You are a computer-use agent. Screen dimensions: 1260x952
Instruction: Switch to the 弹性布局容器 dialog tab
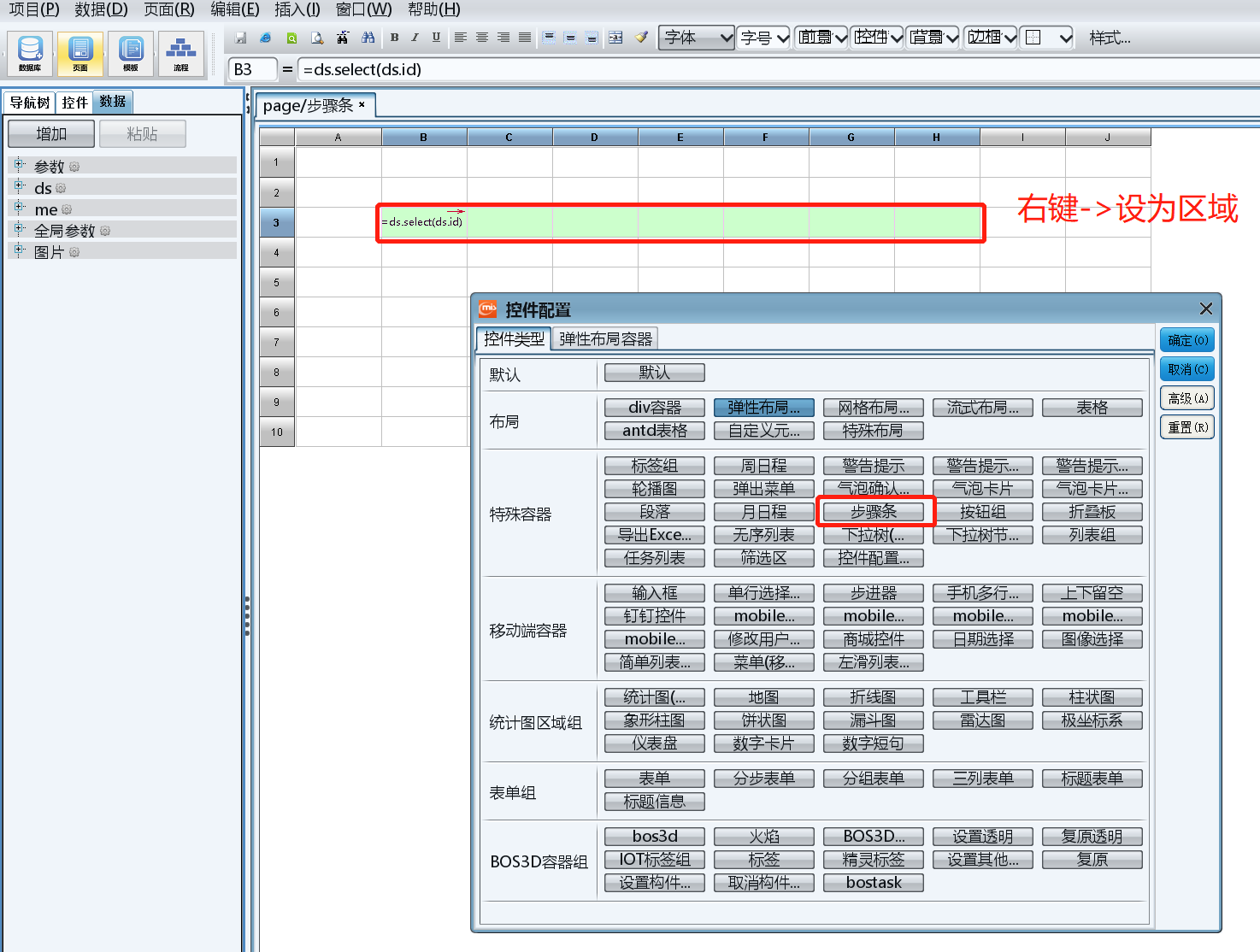tap(605, 339)
